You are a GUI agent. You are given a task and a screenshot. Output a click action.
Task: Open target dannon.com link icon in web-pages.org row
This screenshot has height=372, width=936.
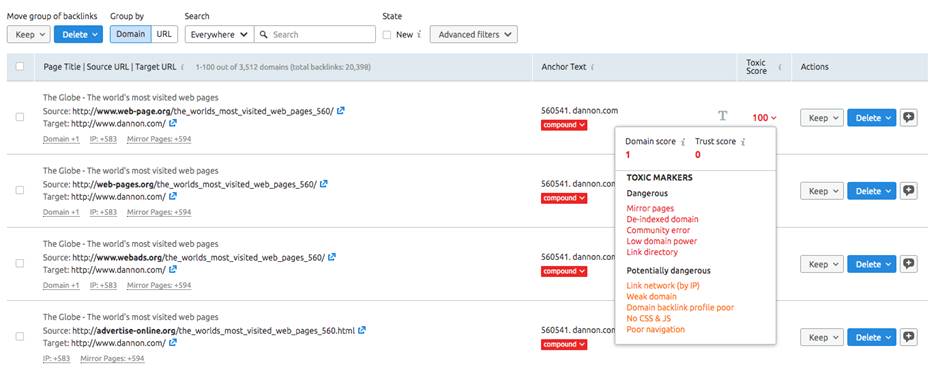[x=173, y=196]
